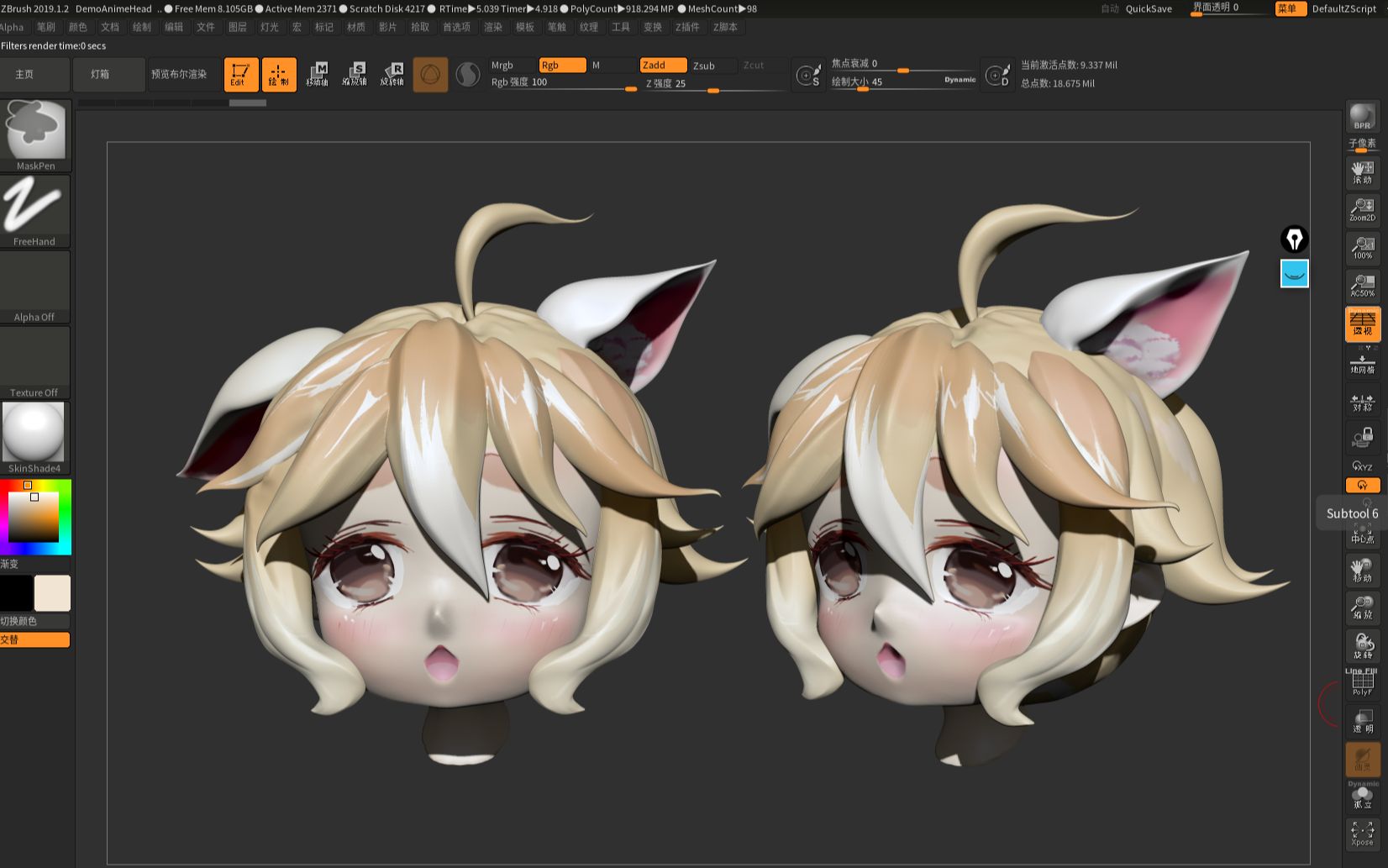The width and height of the screenshot is (1388, 868).
Task: Toggle Zadd sculpting mode
Action: click(663, 65)
